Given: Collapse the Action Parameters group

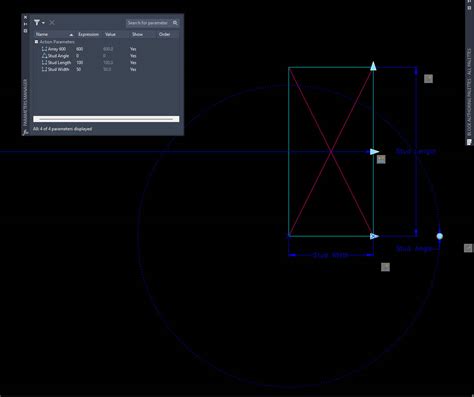Looking at the screenshot, I should coord(36,42).
